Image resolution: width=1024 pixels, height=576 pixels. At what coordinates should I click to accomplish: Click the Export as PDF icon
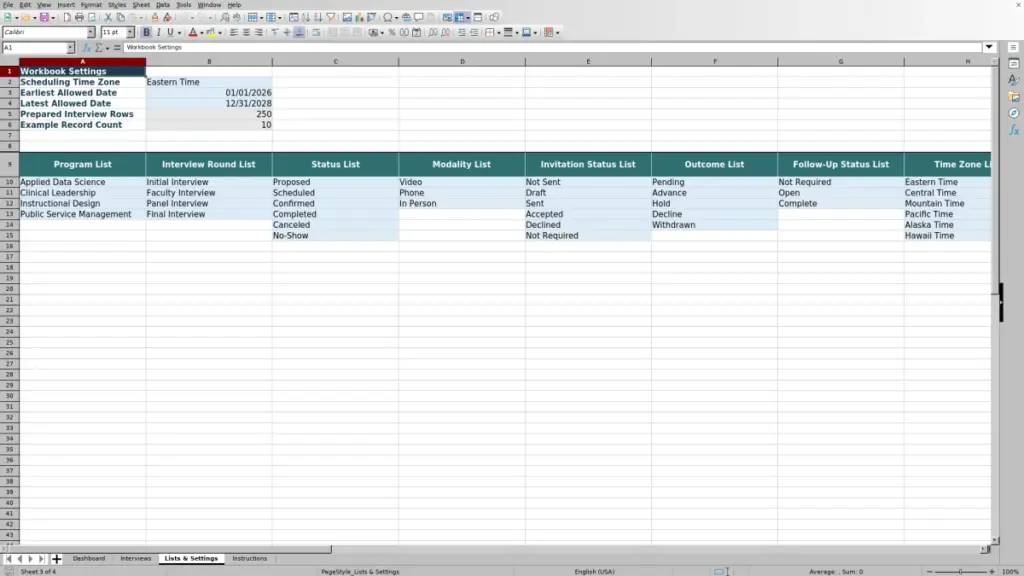point(67,18)
